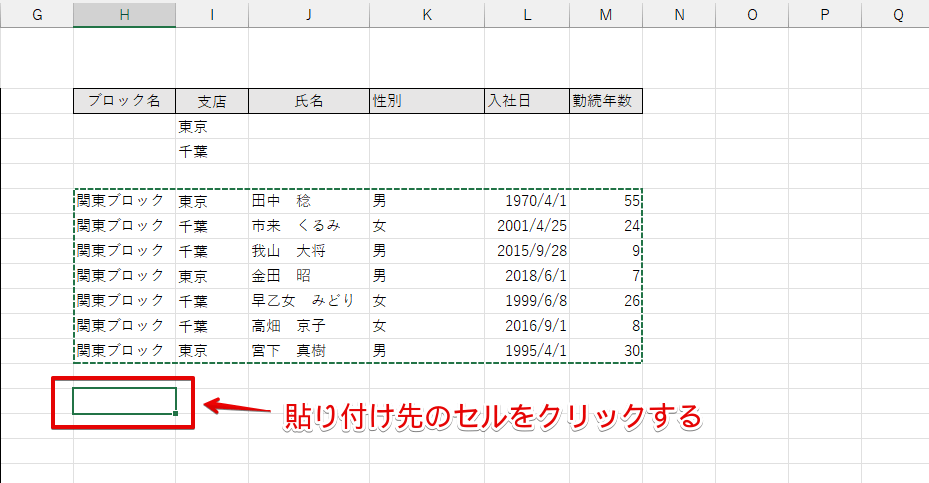
Task: Click the 勤続年数 header cell
Action: pyautogui.click(x=605, y=101)
